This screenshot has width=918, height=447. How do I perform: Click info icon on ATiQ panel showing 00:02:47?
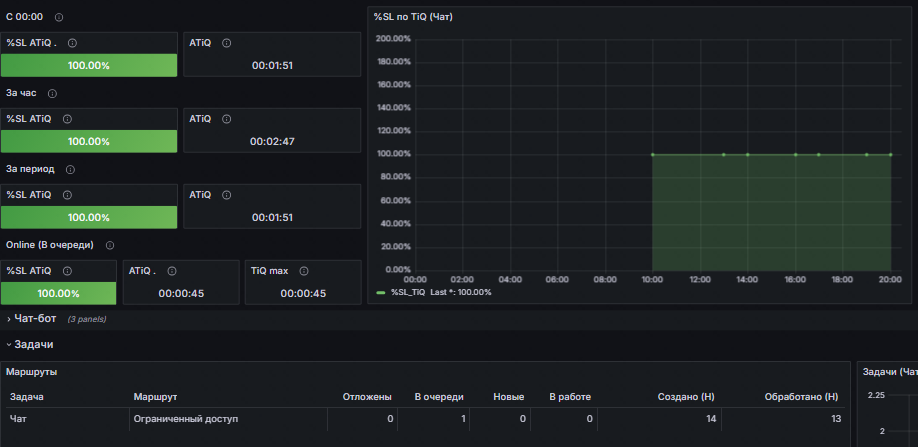tap(227, 119)
